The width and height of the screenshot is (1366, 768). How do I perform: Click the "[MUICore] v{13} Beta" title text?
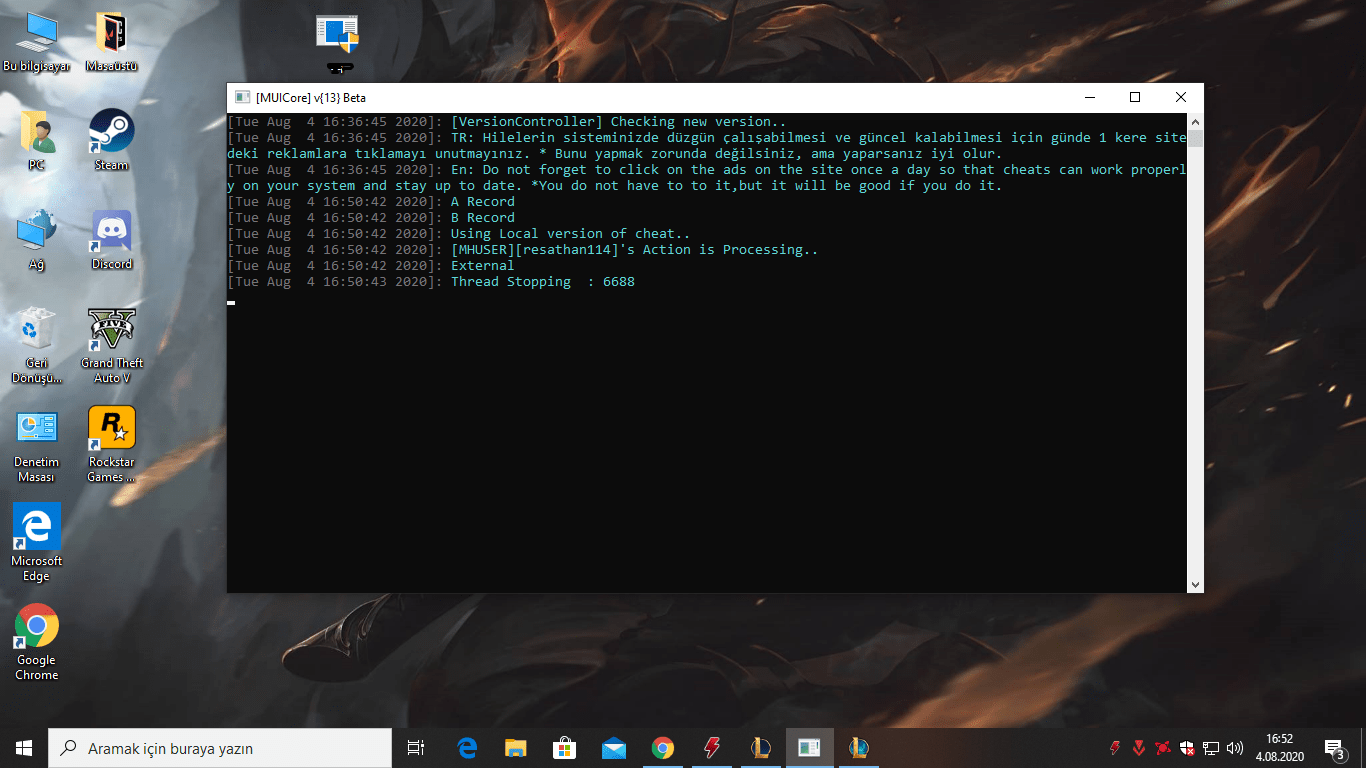[311, 98]
